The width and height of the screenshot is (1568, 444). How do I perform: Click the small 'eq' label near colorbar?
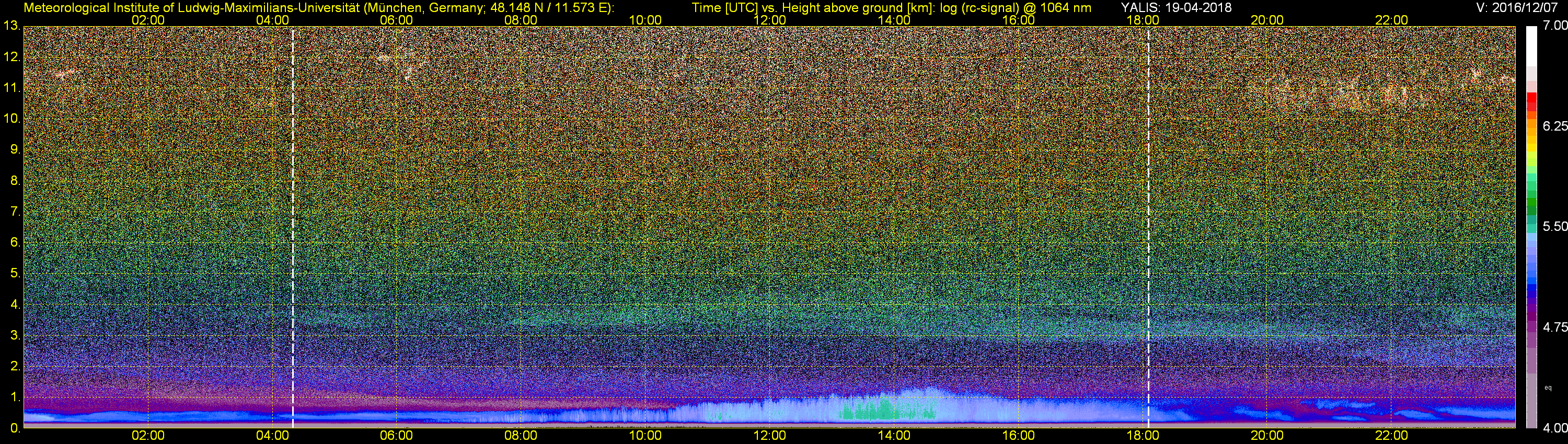pos(1548,388)
